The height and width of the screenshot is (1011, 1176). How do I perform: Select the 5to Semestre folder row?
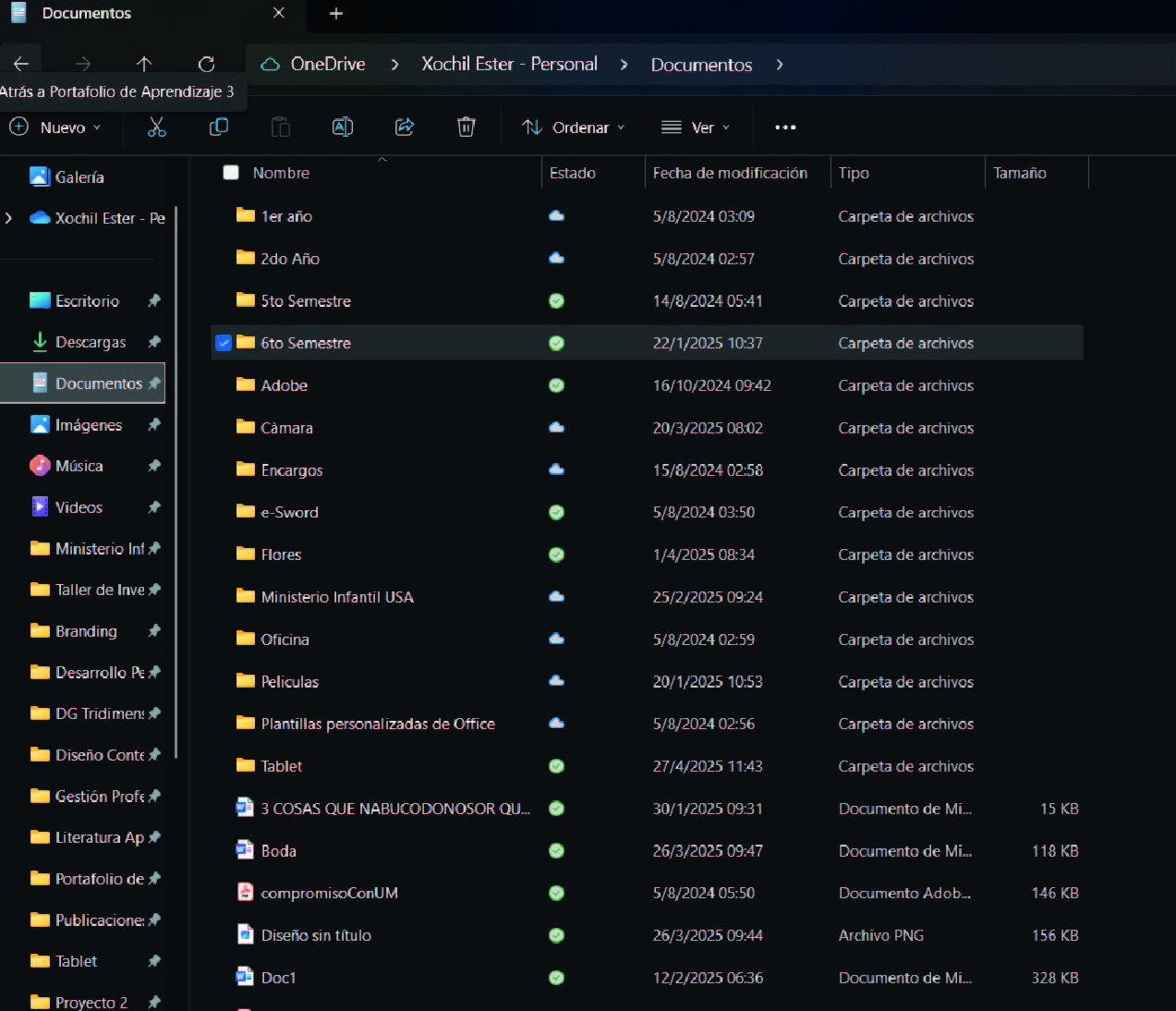tap(647, 301)
